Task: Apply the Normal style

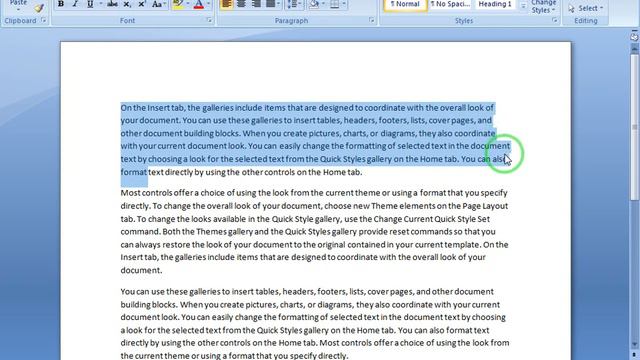Action: click(405, 4)
